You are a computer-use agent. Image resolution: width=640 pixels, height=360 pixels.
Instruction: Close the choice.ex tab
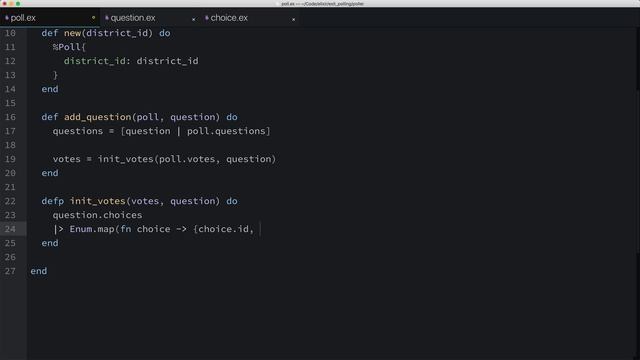(x=293, y=19)
